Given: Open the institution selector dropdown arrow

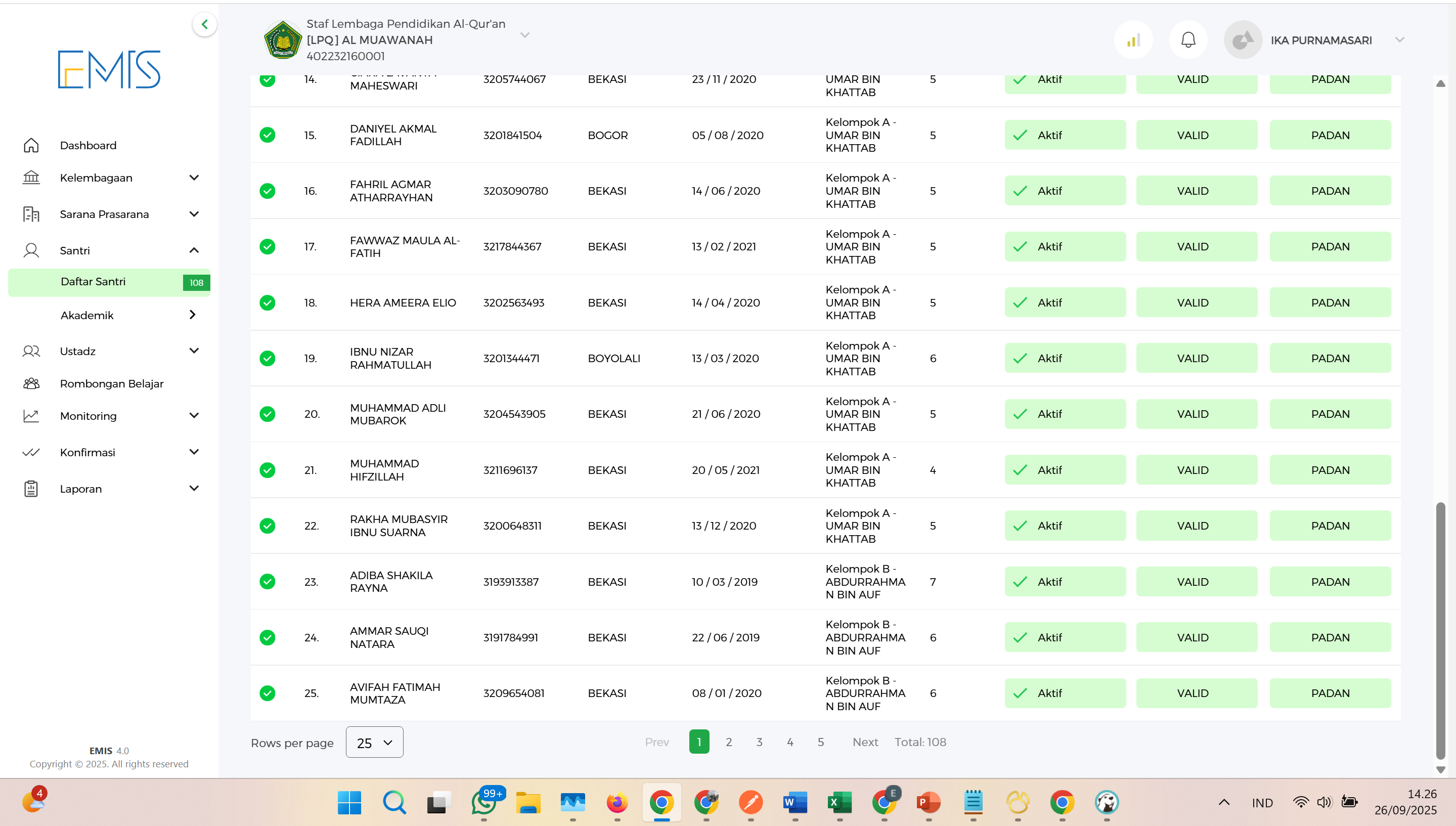Looking at the screenshot, I should point(524,35).
